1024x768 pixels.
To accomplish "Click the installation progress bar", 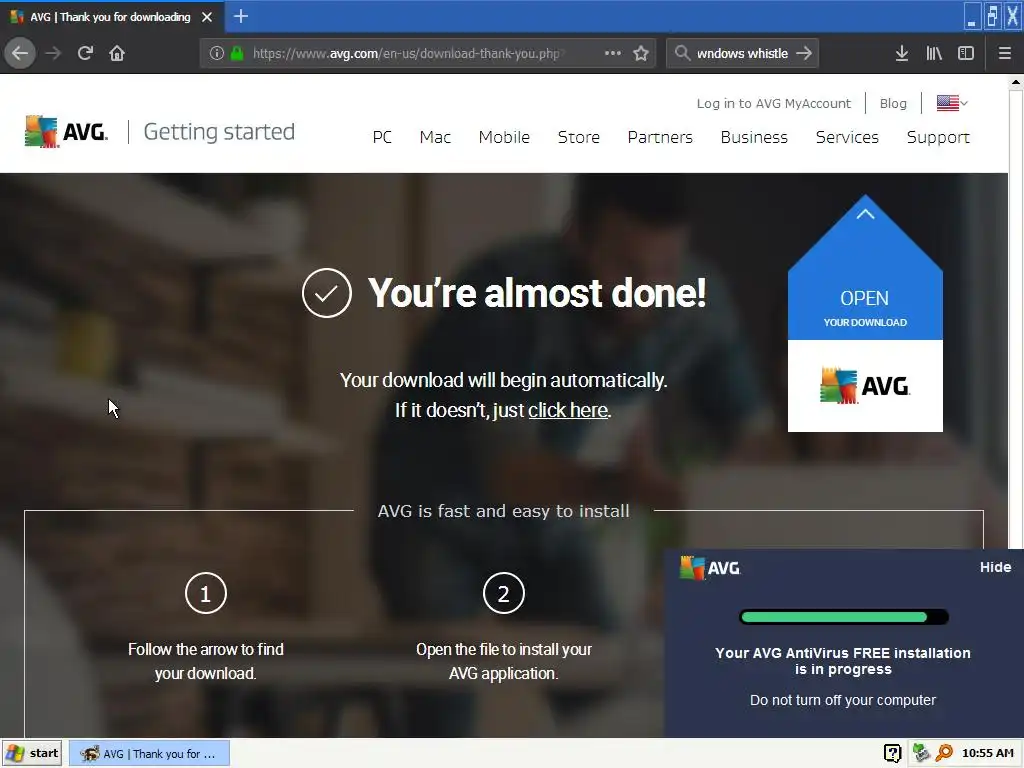I will (x=844, y=617).
